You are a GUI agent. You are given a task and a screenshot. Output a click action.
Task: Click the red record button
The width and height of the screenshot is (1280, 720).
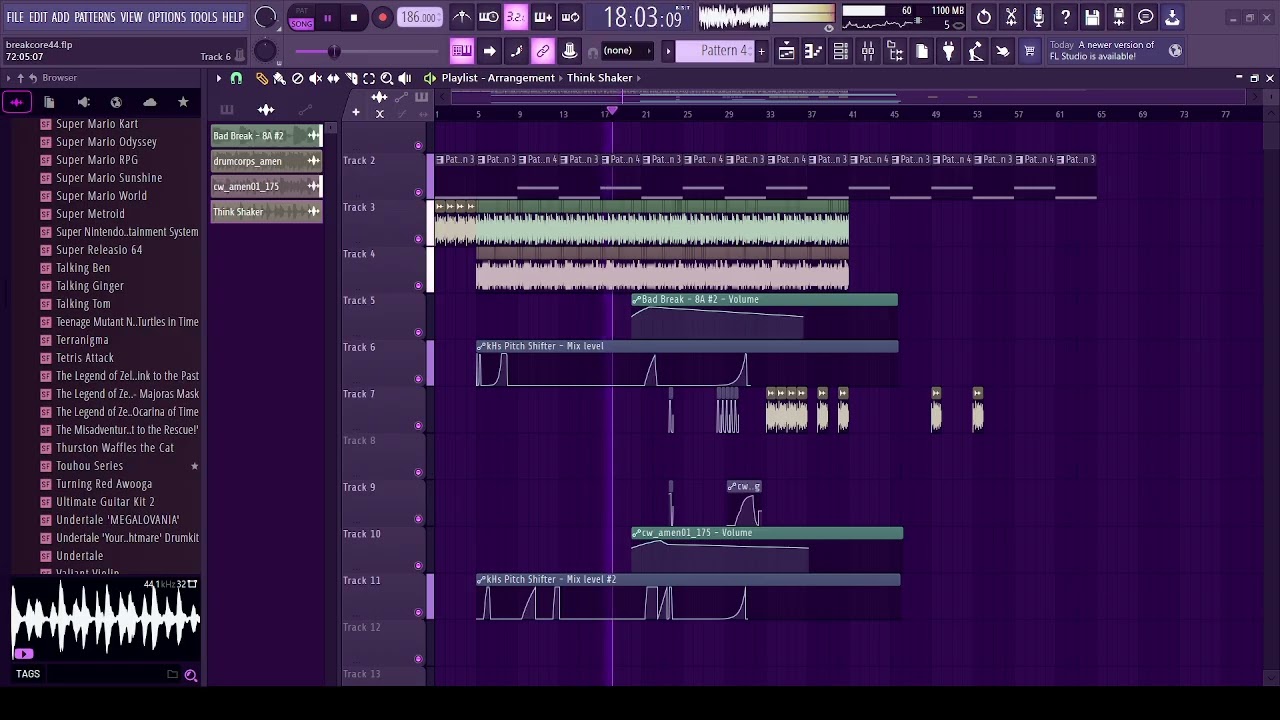coord(382,18)
